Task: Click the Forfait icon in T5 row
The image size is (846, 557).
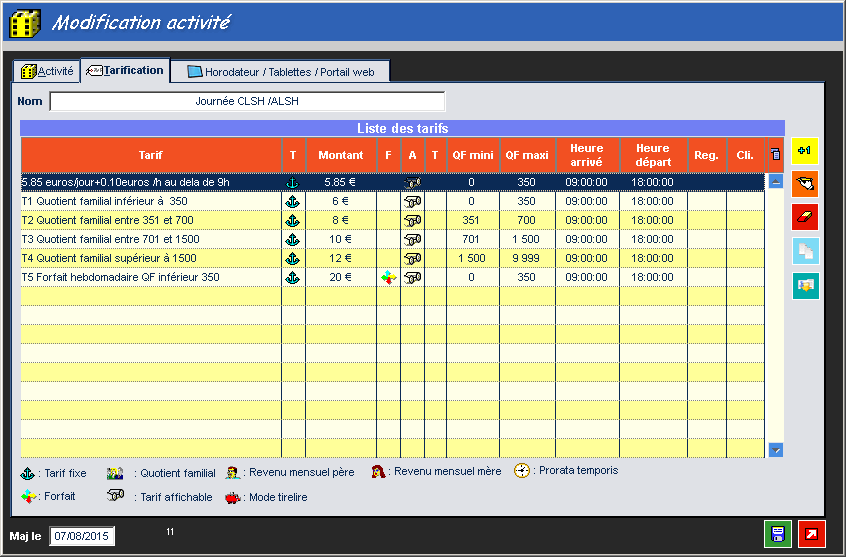Action: (x=388, y=278)
